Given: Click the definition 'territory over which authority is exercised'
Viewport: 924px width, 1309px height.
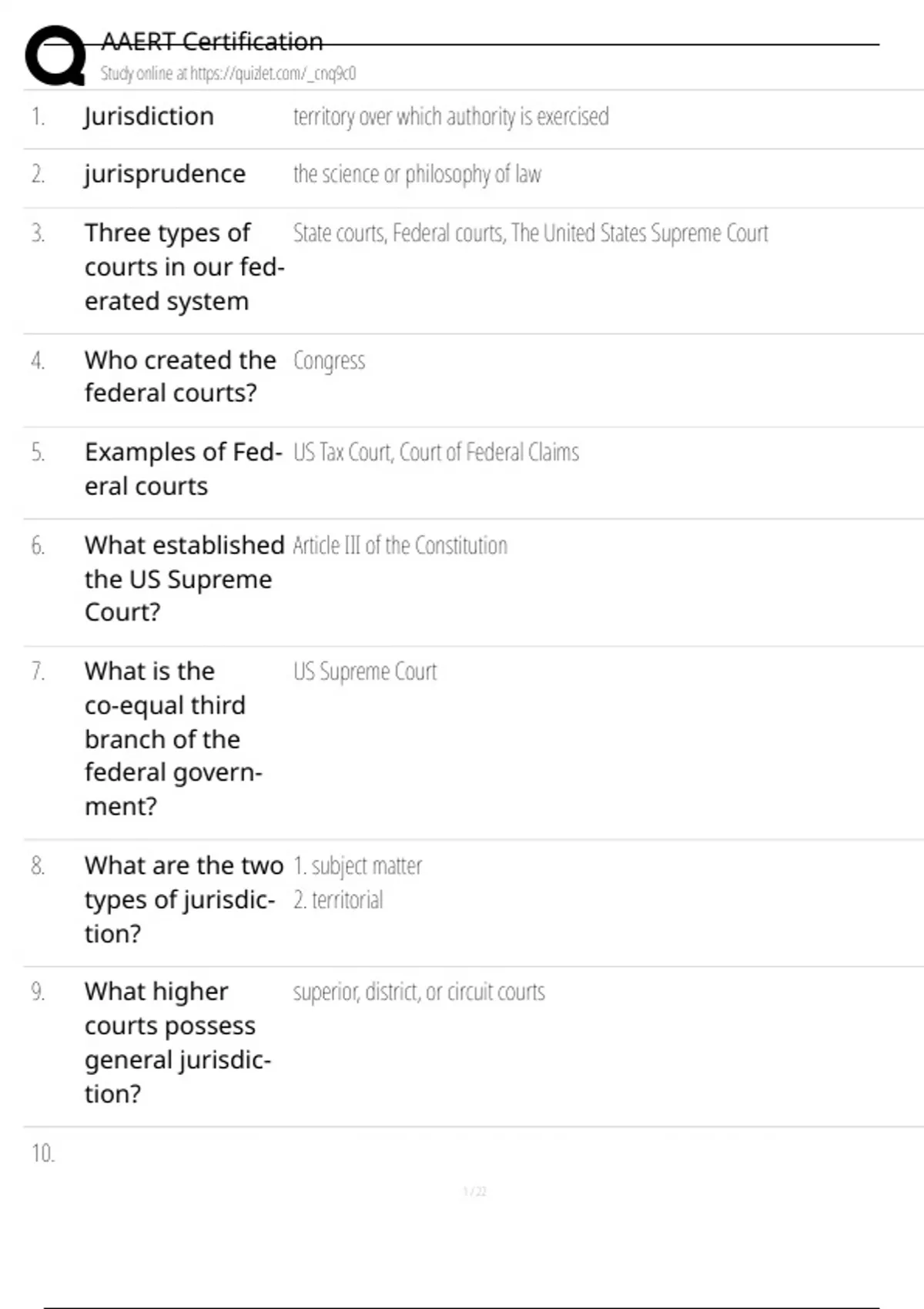Looking at the screenshot, I should click(450, 117).
